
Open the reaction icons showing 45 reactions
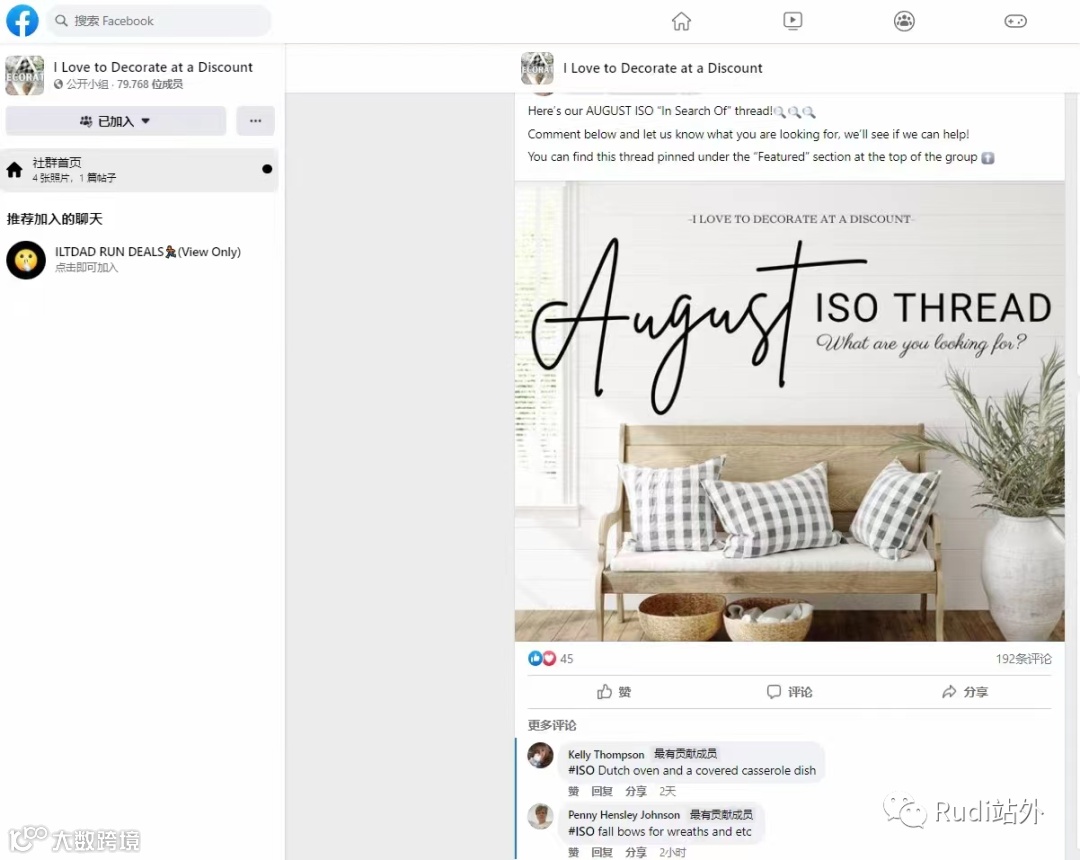pos(550,658)
